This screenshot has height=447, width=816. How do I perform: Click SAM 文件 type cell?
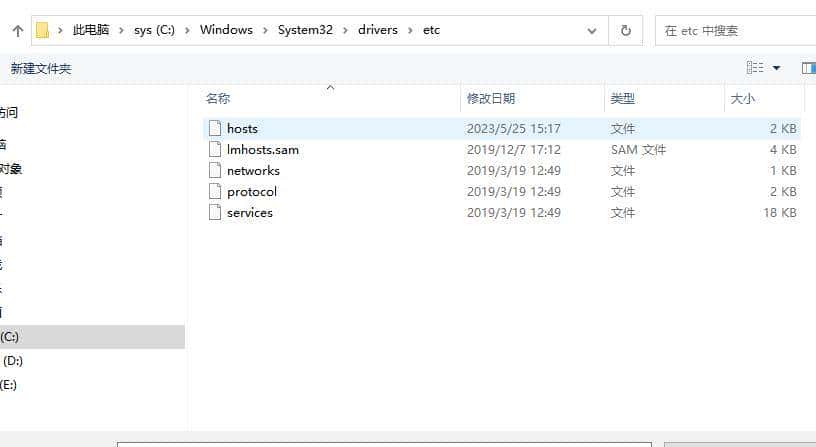coord(638,150)
